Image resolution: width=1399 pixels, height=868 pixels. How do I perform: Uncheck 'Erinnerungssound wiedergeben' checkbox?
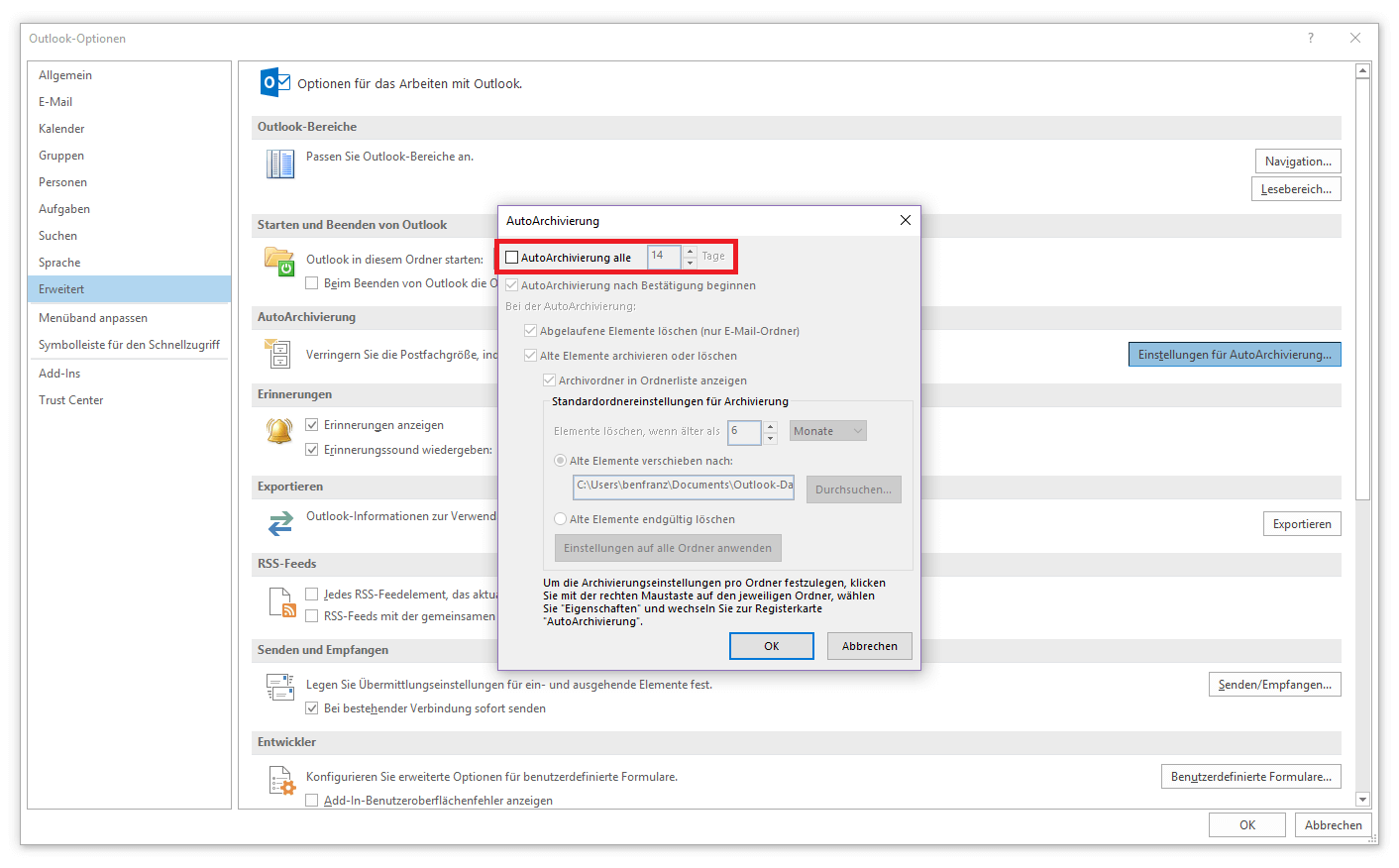[312, 450]
